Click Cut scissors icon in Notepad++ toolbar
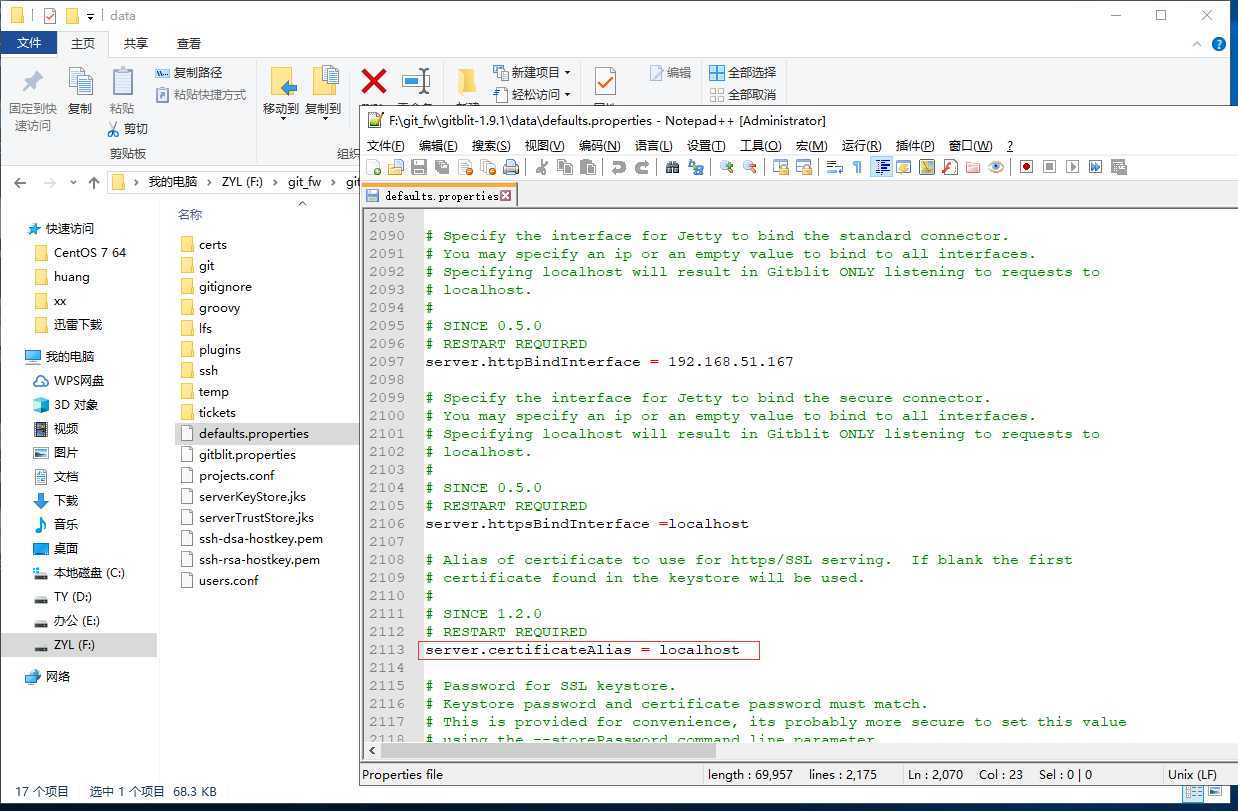1238x811 pixels. coord(542,167)
